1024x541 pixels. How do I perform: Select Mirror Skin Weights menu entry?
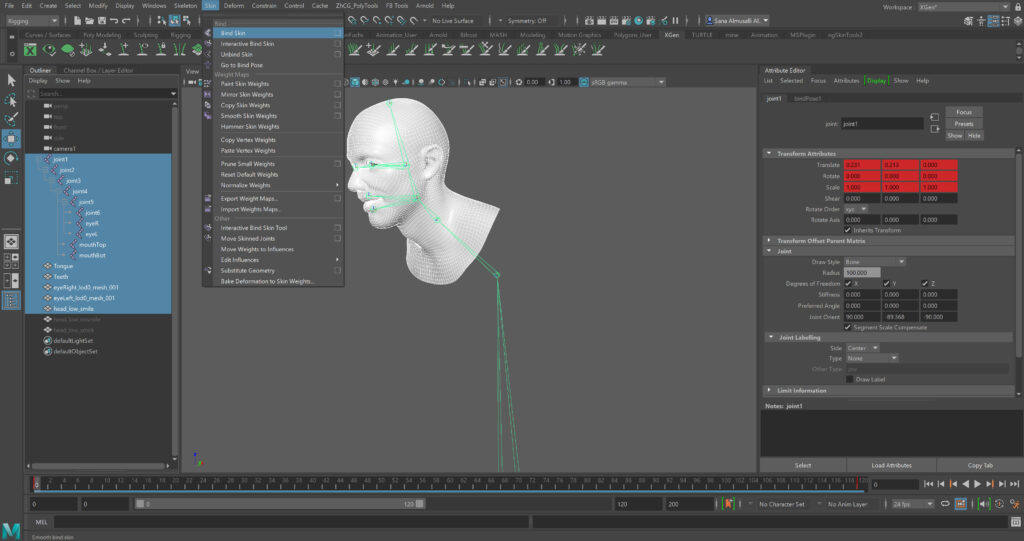click(246, 95)
